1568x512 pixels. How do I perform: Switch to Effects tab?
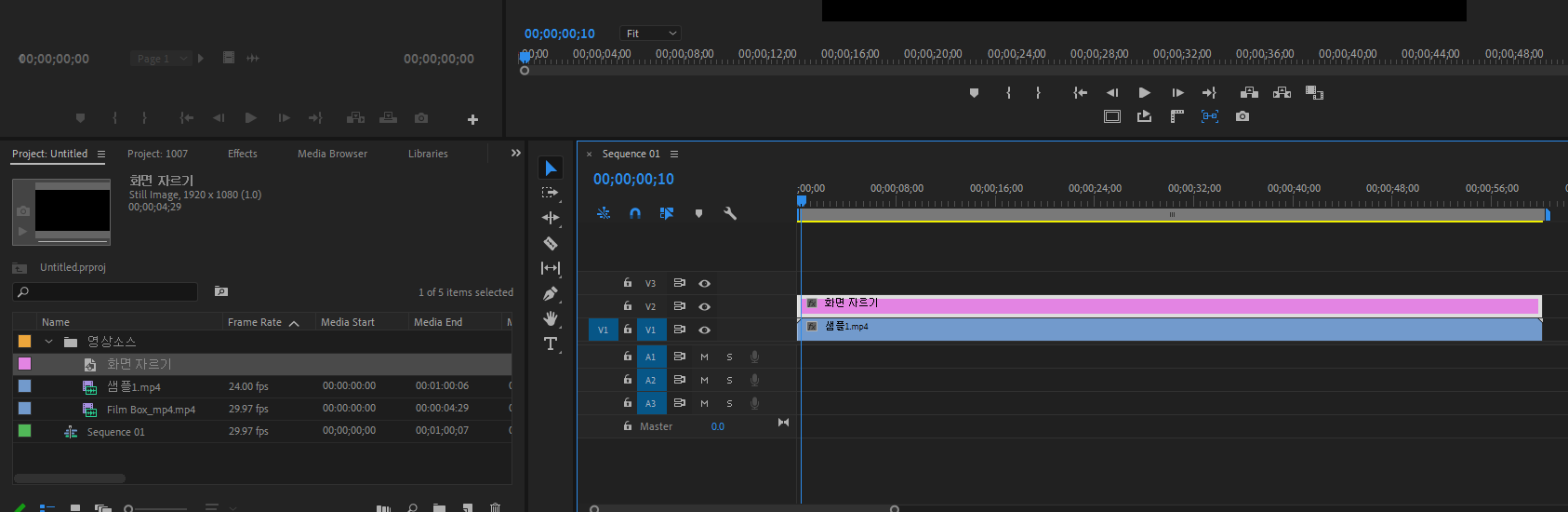click(243, 154)
